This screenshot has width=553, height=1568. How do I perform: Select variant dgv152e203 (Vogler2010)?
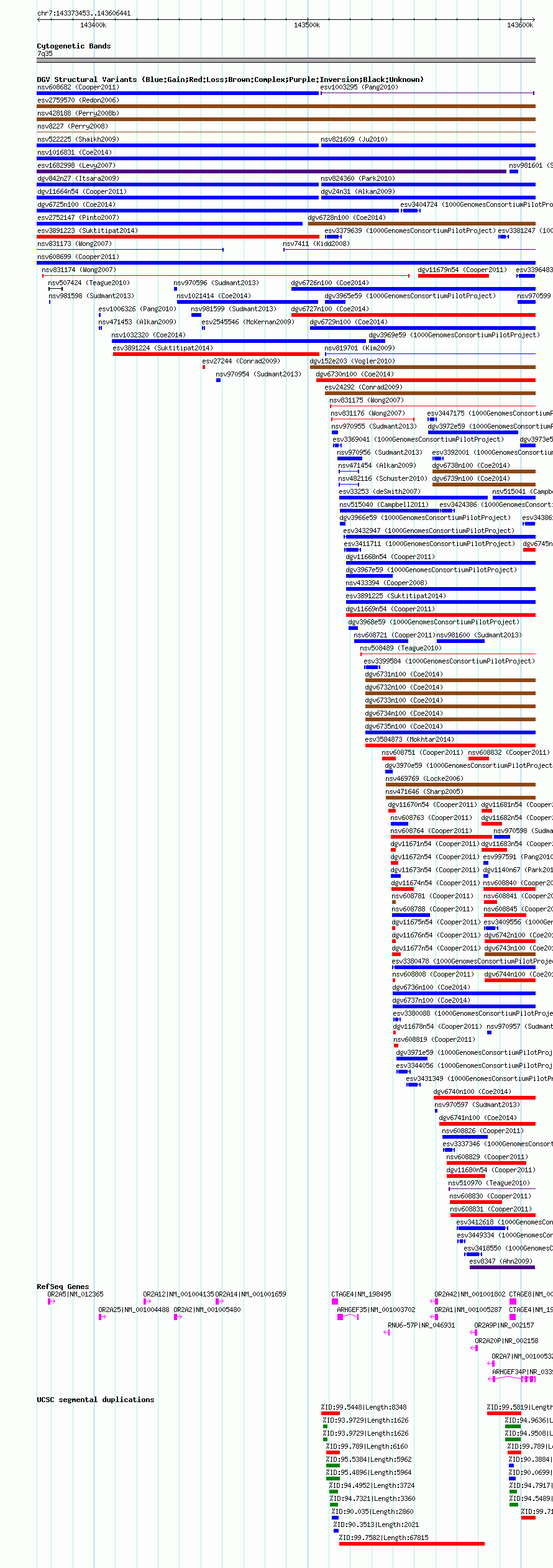(352, 361)
